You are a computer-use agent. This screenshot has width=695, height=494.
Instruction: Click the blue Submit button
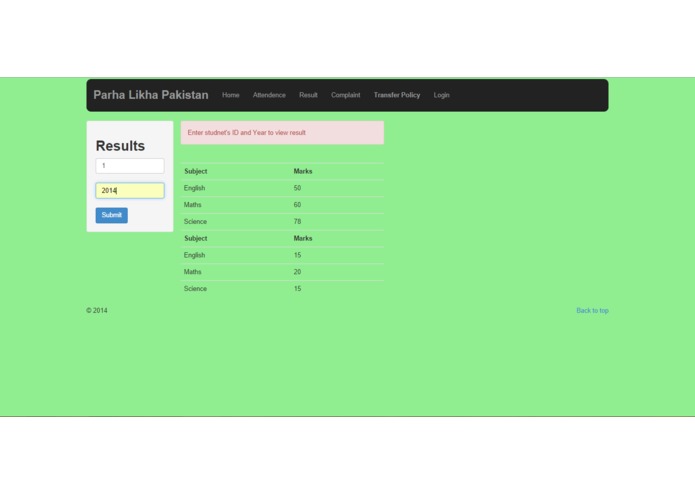(x=112, y=215)
